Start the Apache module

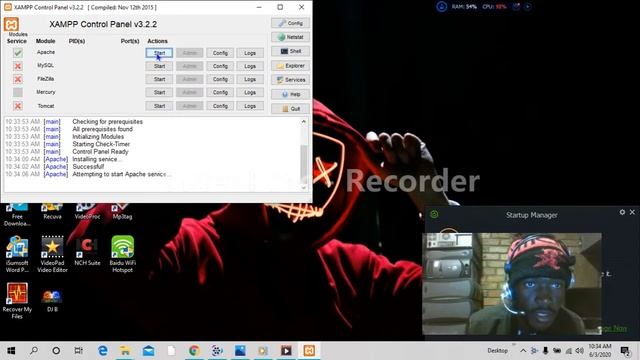(159, 53)
